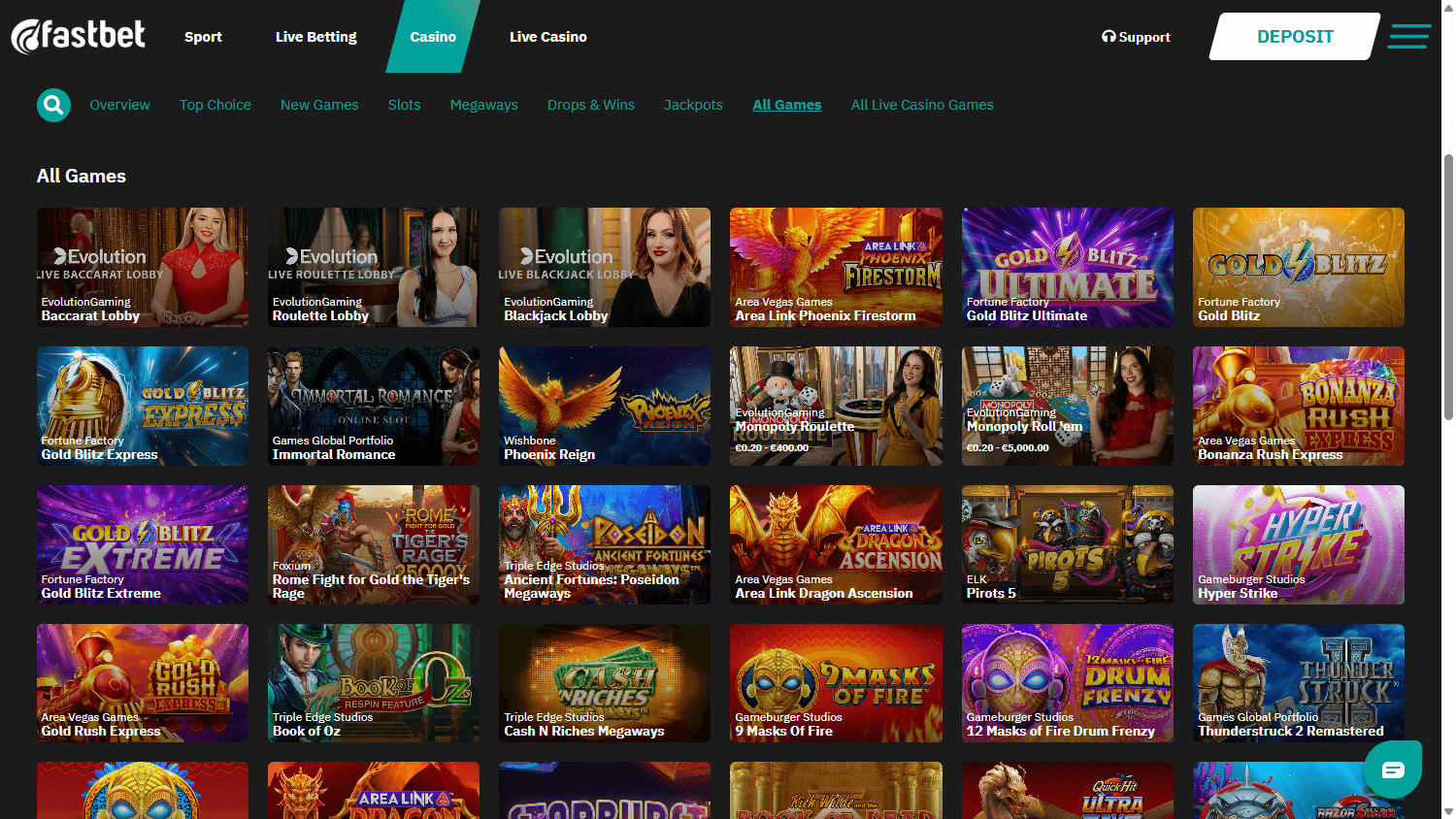Launch Immortal Romance slot

374,406
